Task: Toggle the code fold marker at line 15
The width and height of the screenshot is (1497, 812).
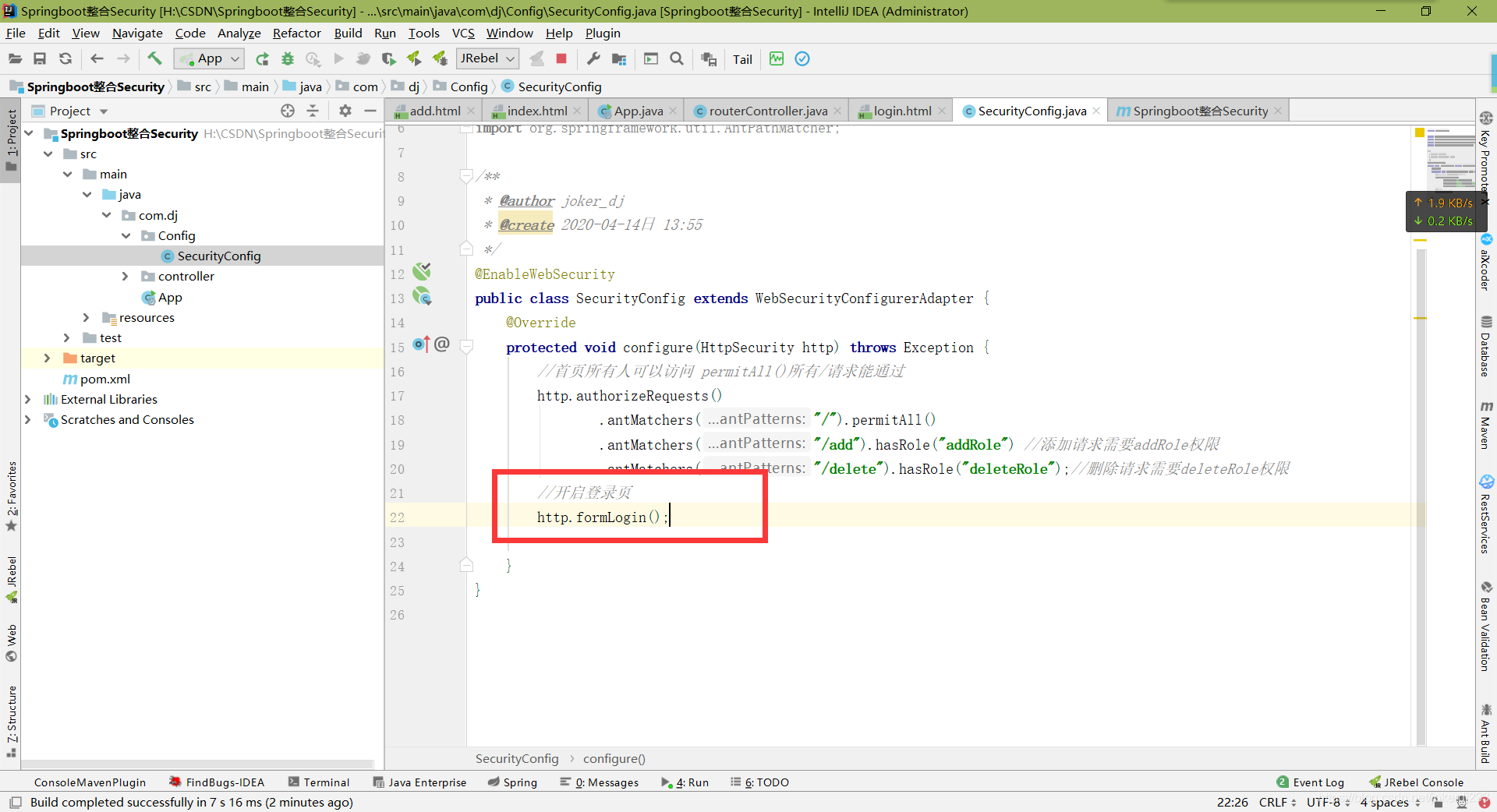Action: 467,347
